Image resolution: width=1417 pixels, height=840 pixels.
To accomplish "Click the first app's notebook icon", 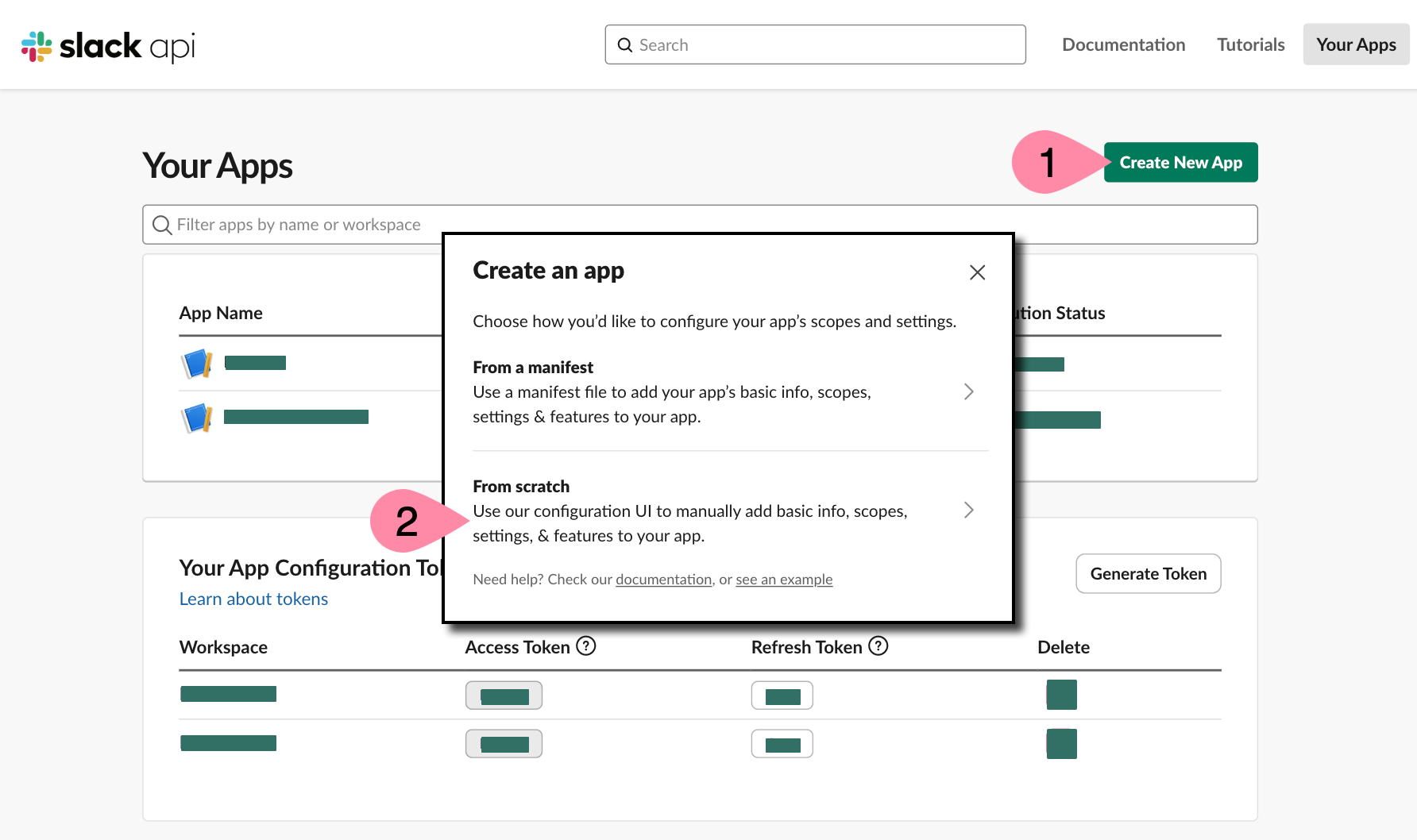I will pyautogui.click(x=197, y=364).
